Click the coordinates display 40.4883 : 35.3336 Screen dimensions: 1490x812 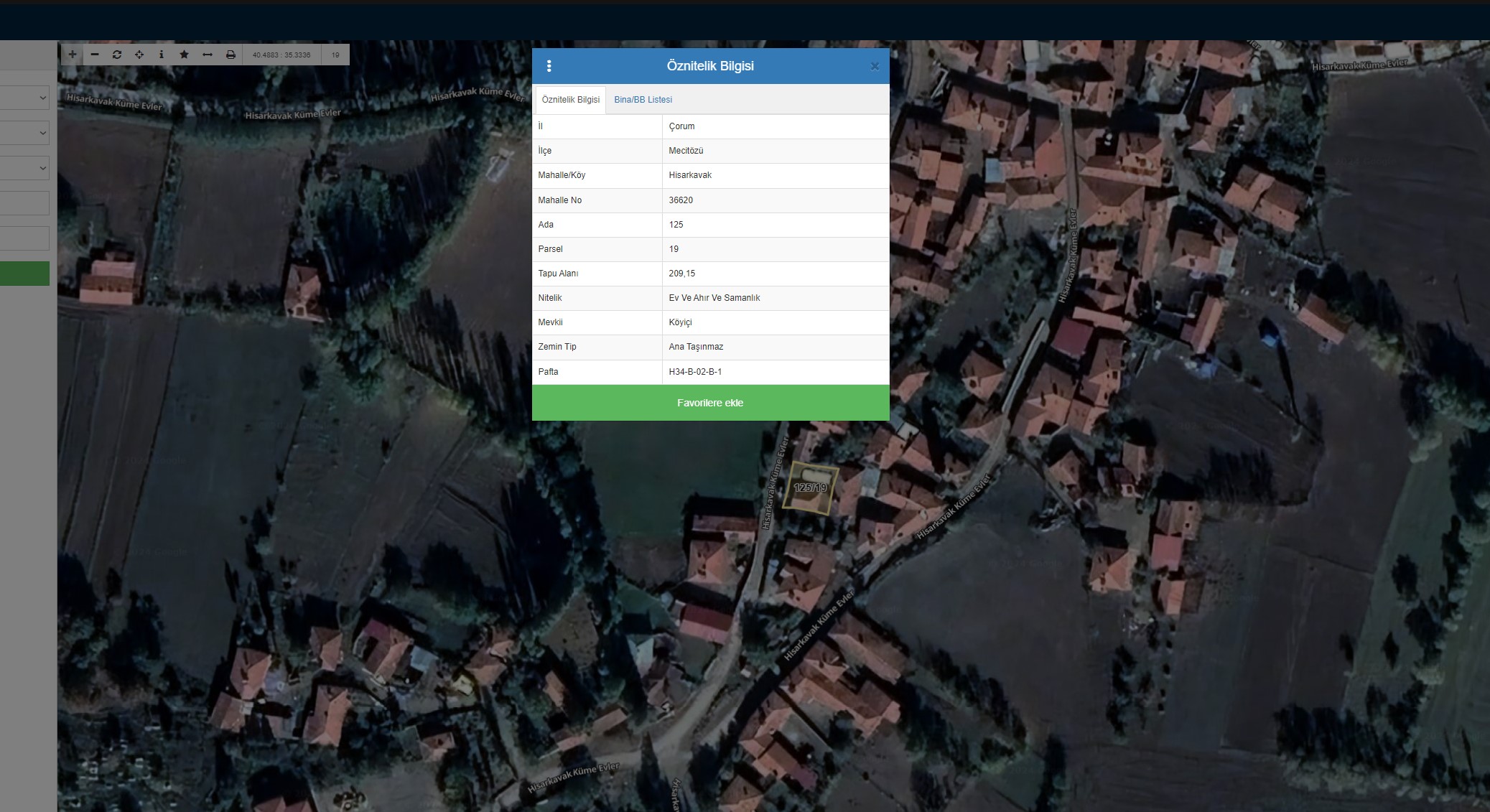281,55
